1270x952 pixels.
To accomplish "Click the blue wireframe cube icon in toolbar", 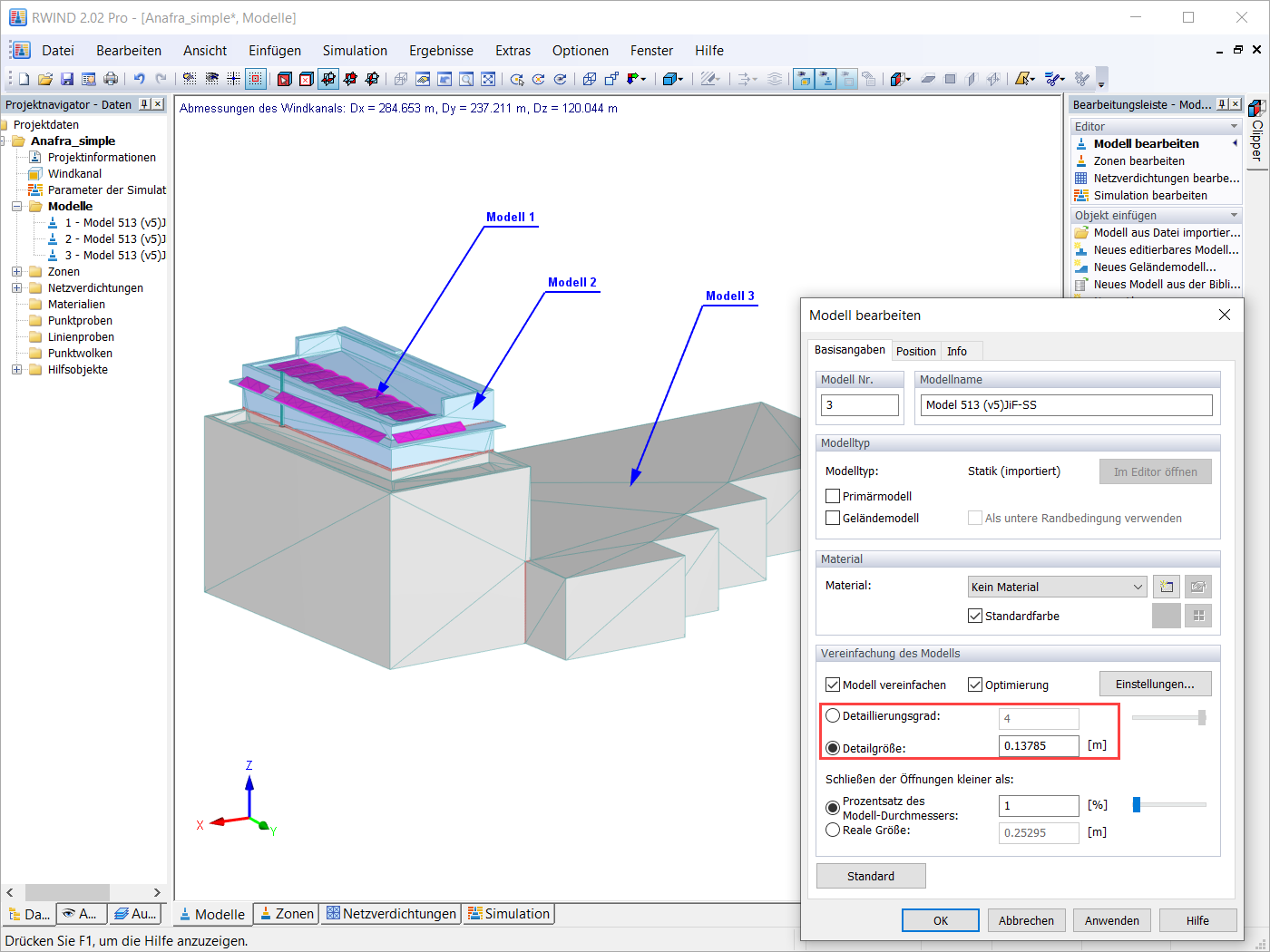I will coord(590,79).
